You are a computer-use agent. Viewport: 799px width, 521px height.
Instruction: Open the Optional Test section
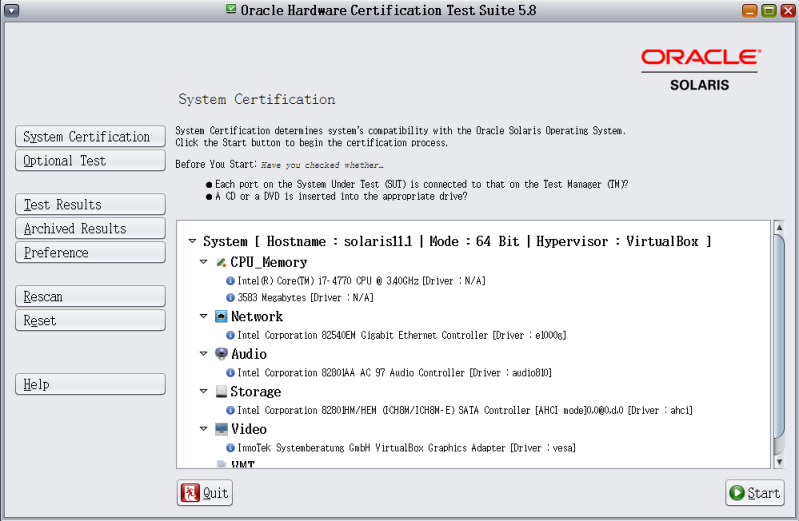click(x=90, y=161)
